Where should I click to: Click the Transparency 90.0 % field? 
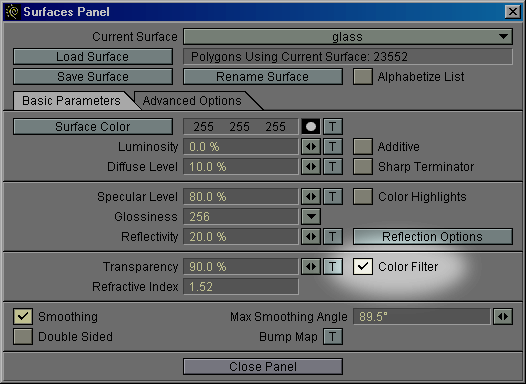click(x=241, y=267)
